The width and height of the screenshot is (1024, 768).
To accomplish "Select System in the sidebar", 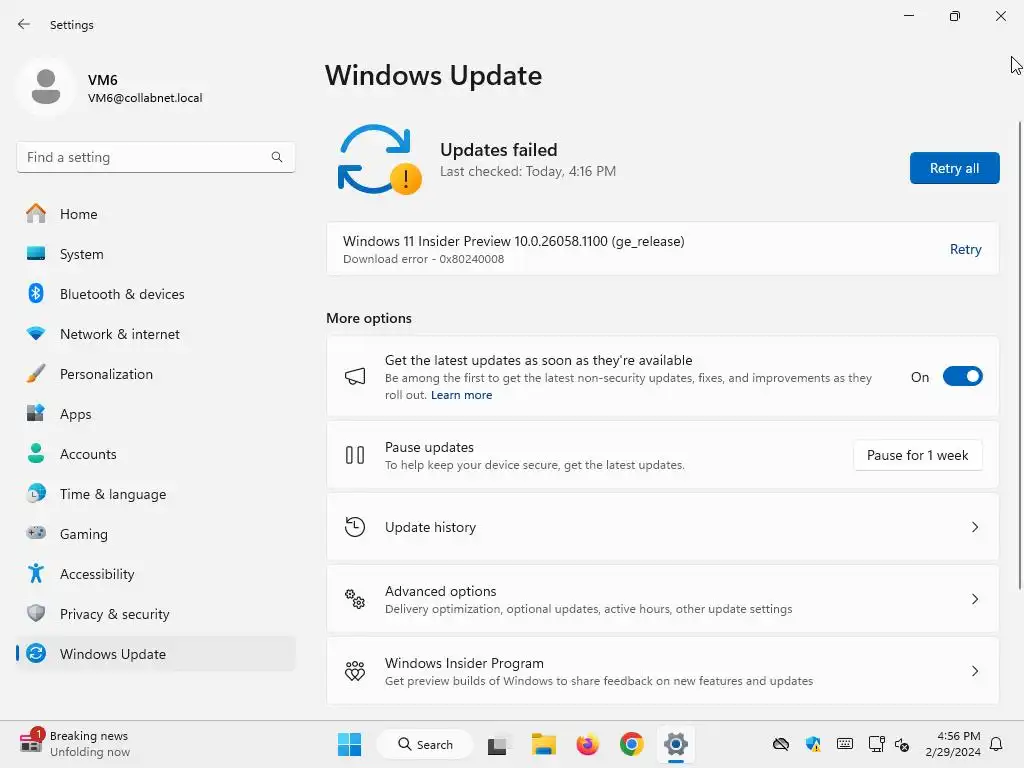I will click(155, 253).
